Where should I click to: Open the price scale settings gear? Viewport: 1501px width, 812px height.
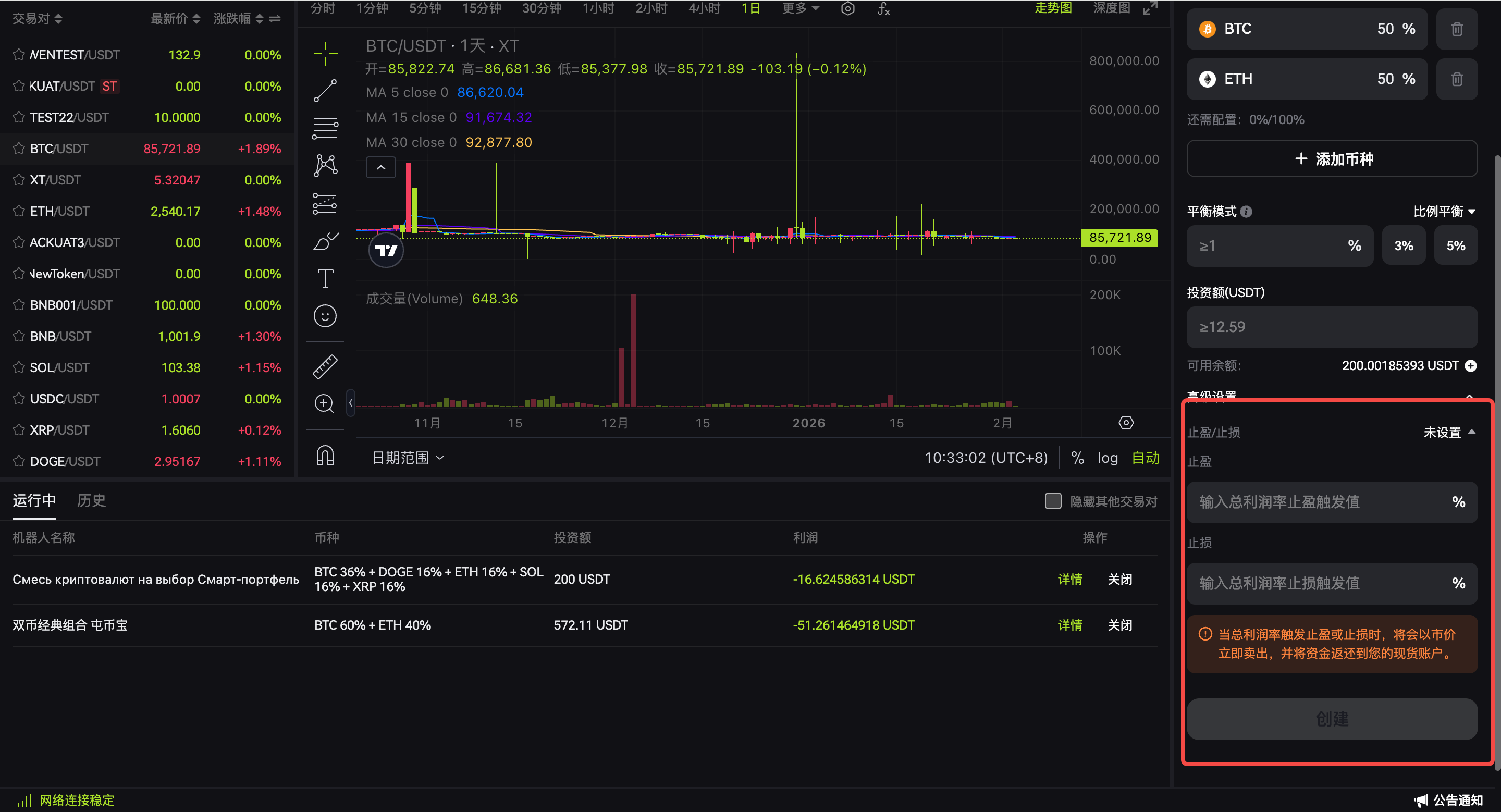[1126, 423]
